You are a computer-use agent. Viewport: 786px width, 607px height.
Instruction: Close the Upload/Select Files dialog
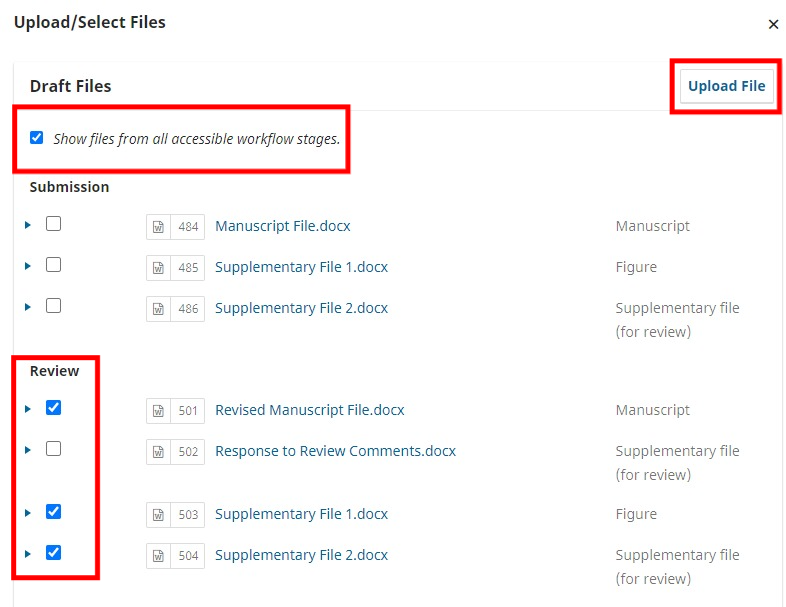[x=773, y=24]
